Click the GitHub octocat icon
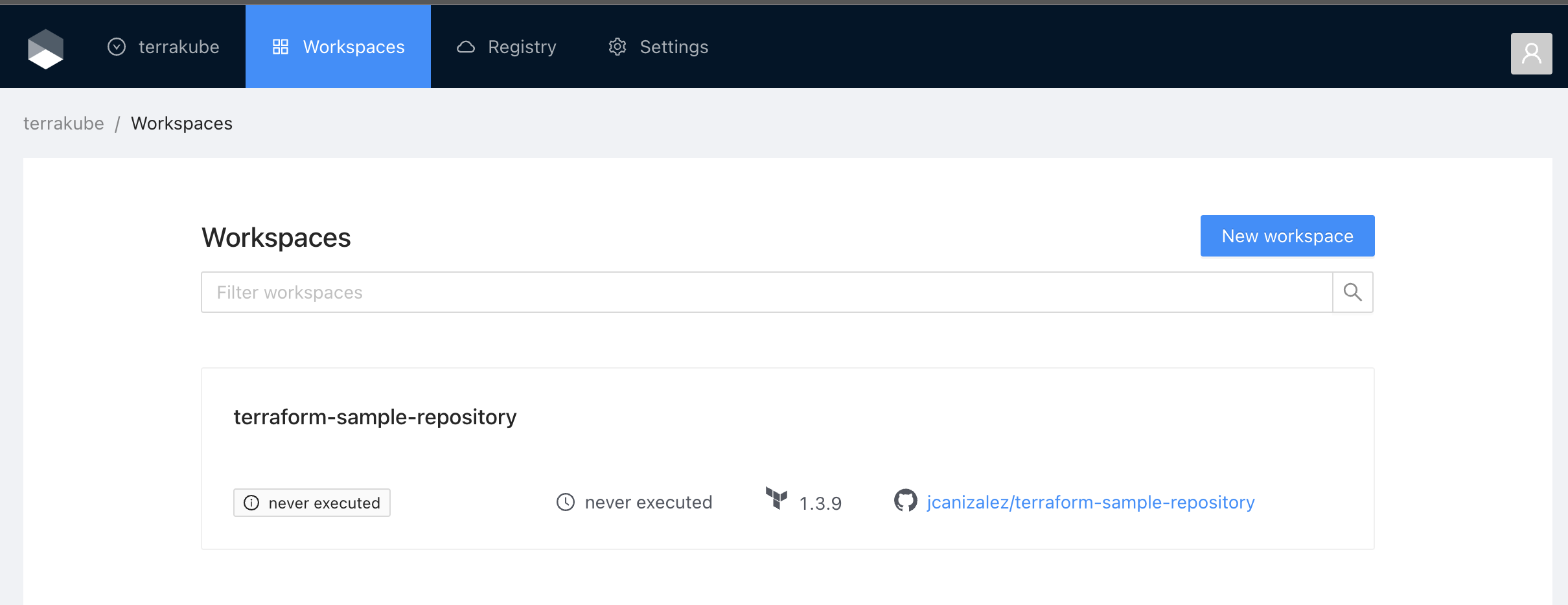The height and width of the screenshot is (605, 1568). coord(905,501)
